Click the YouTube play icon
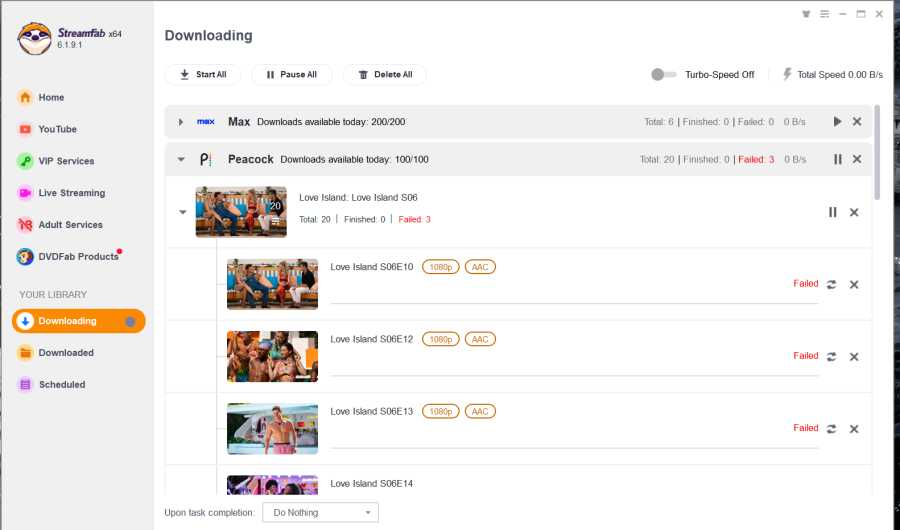The image size is (900, 530). click(25, 129)
